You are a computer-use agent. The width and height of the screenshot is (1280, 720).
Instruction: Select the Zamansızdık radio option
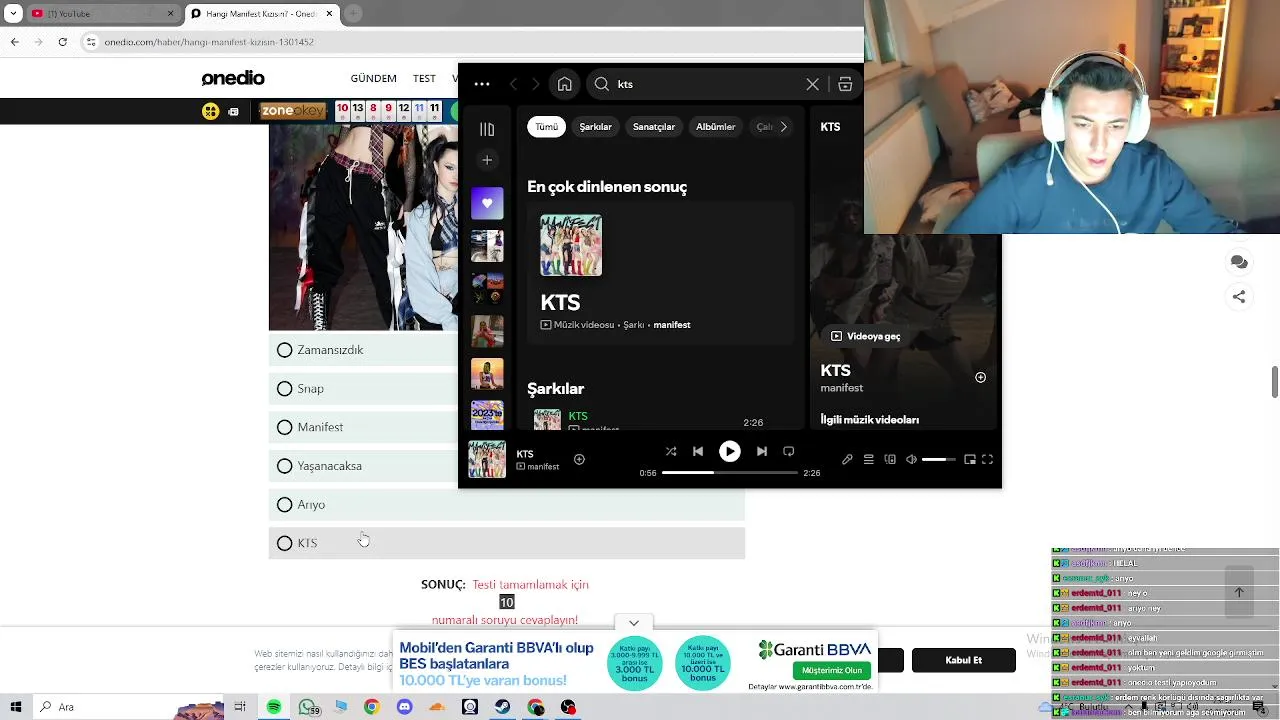click(285, 350)
